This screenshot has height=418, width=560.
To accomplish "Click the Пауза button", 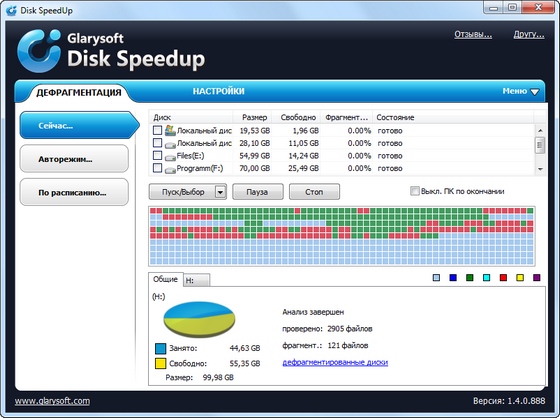I will [x=258, y=192].
